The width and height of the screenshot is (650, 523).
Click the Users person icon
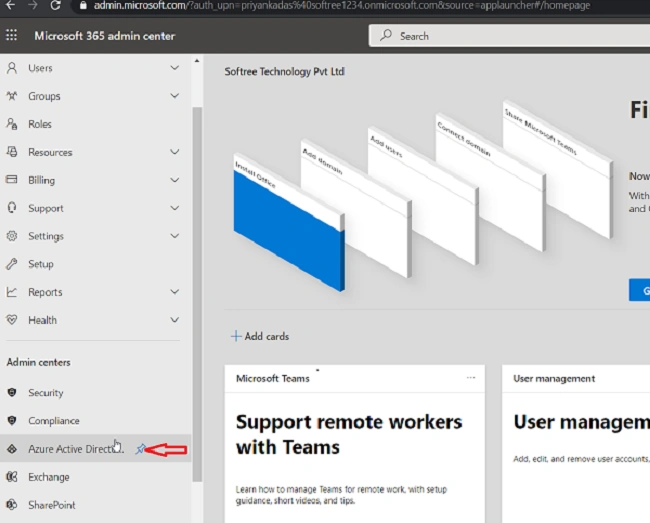(12, 68)
